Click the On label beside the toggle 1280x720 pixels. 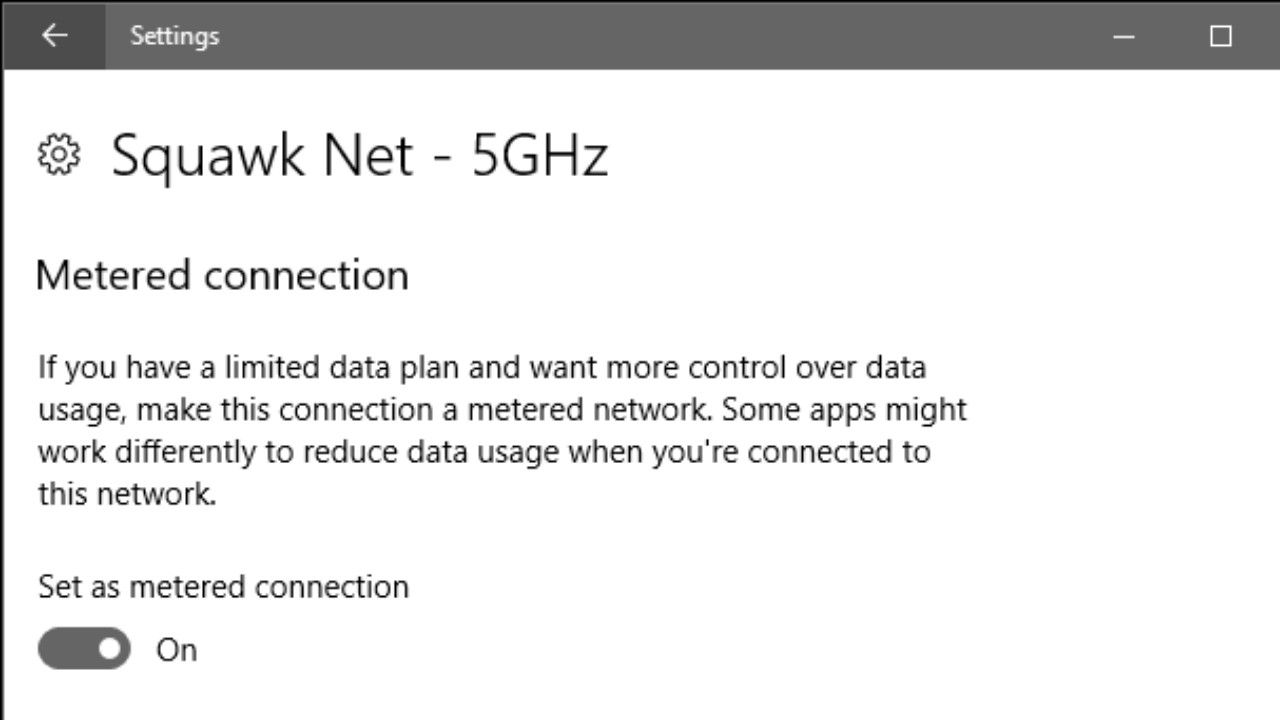[176, 650]
